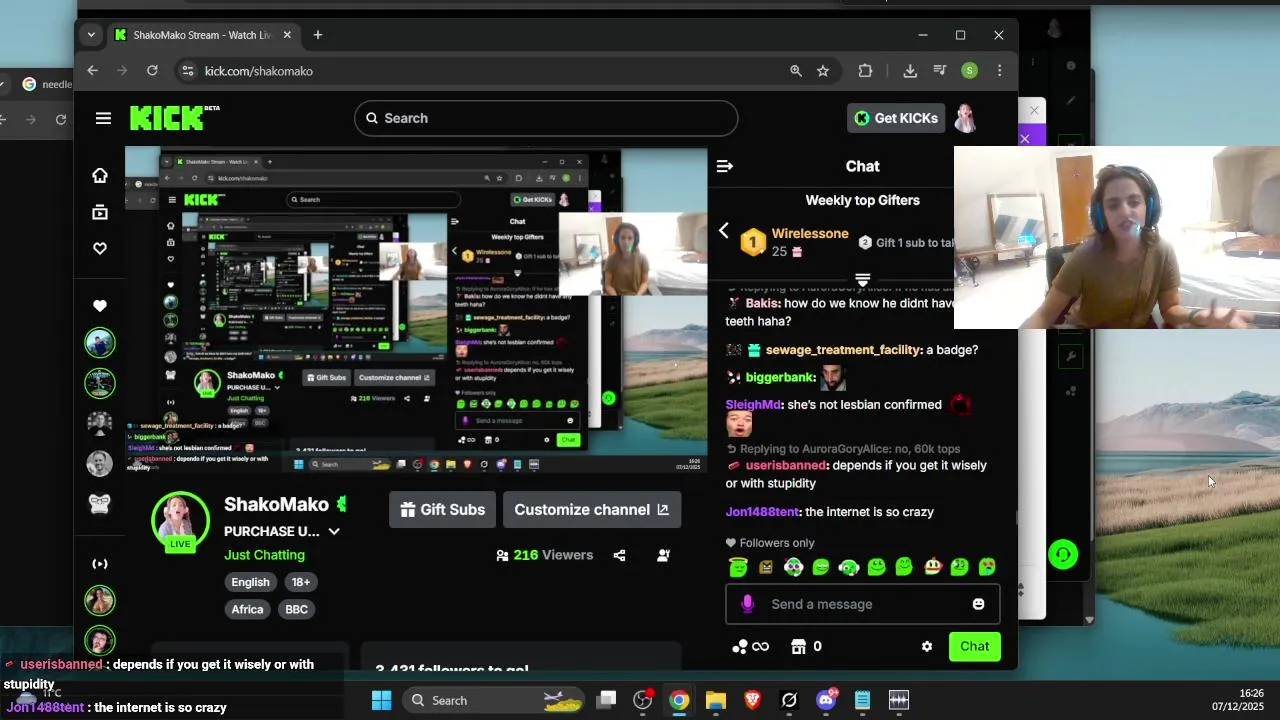
Task: Open a new Chrome tab
Action: click(x=318, y=35)
